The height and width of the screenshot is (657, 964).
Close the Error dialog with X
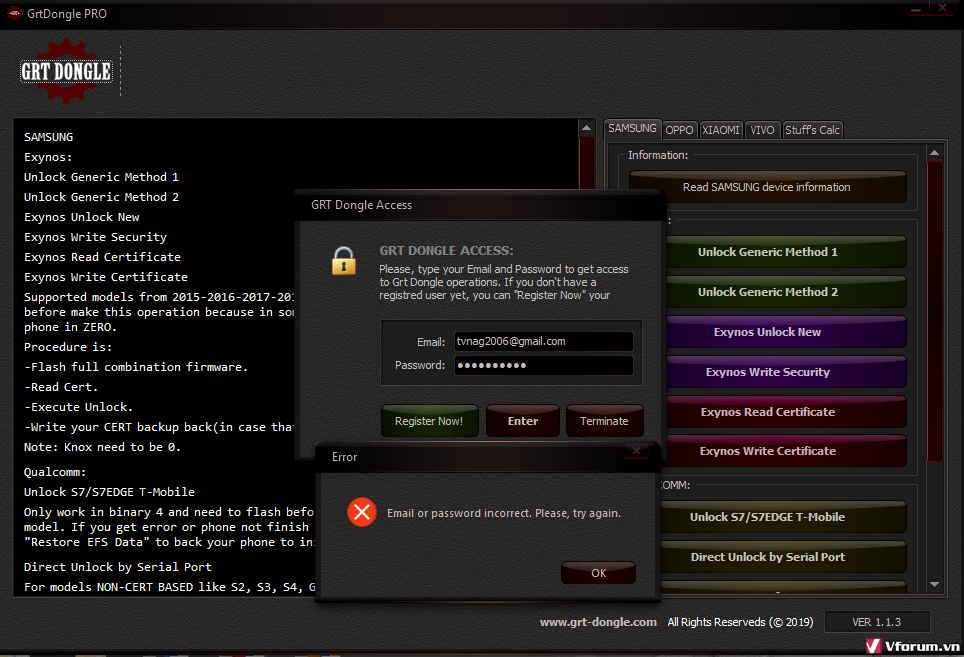pyautogui.click(x=636, y=451)
